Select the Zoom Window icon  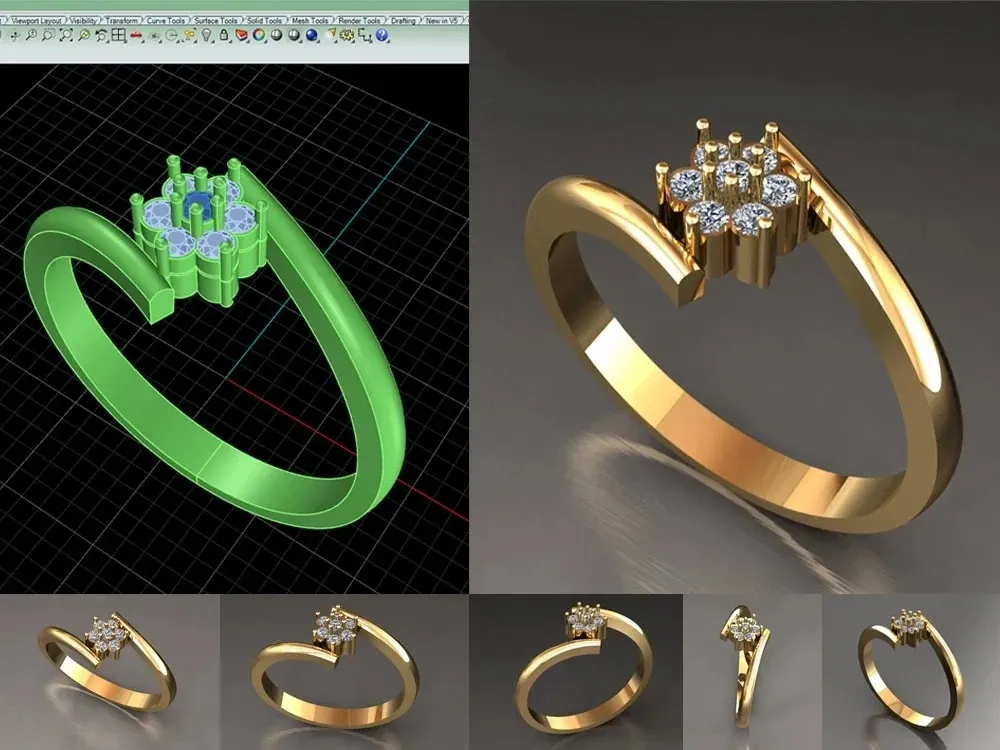(48, 36)
